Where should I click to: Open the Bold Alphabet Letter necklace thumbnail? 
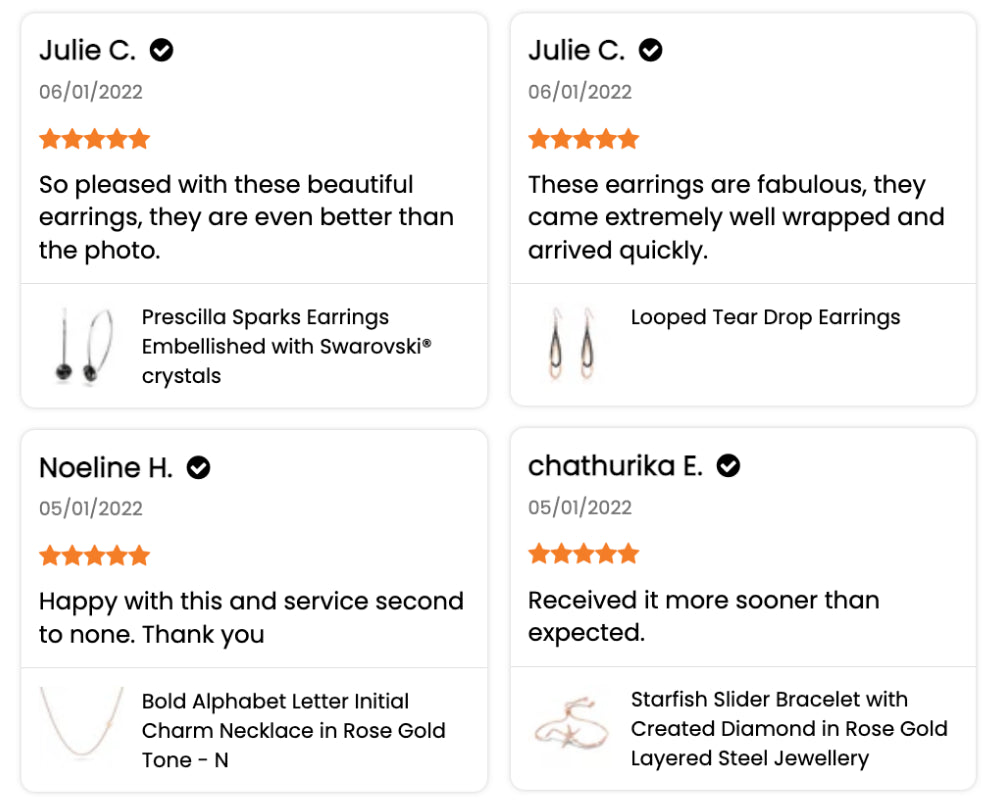(82, 723)
